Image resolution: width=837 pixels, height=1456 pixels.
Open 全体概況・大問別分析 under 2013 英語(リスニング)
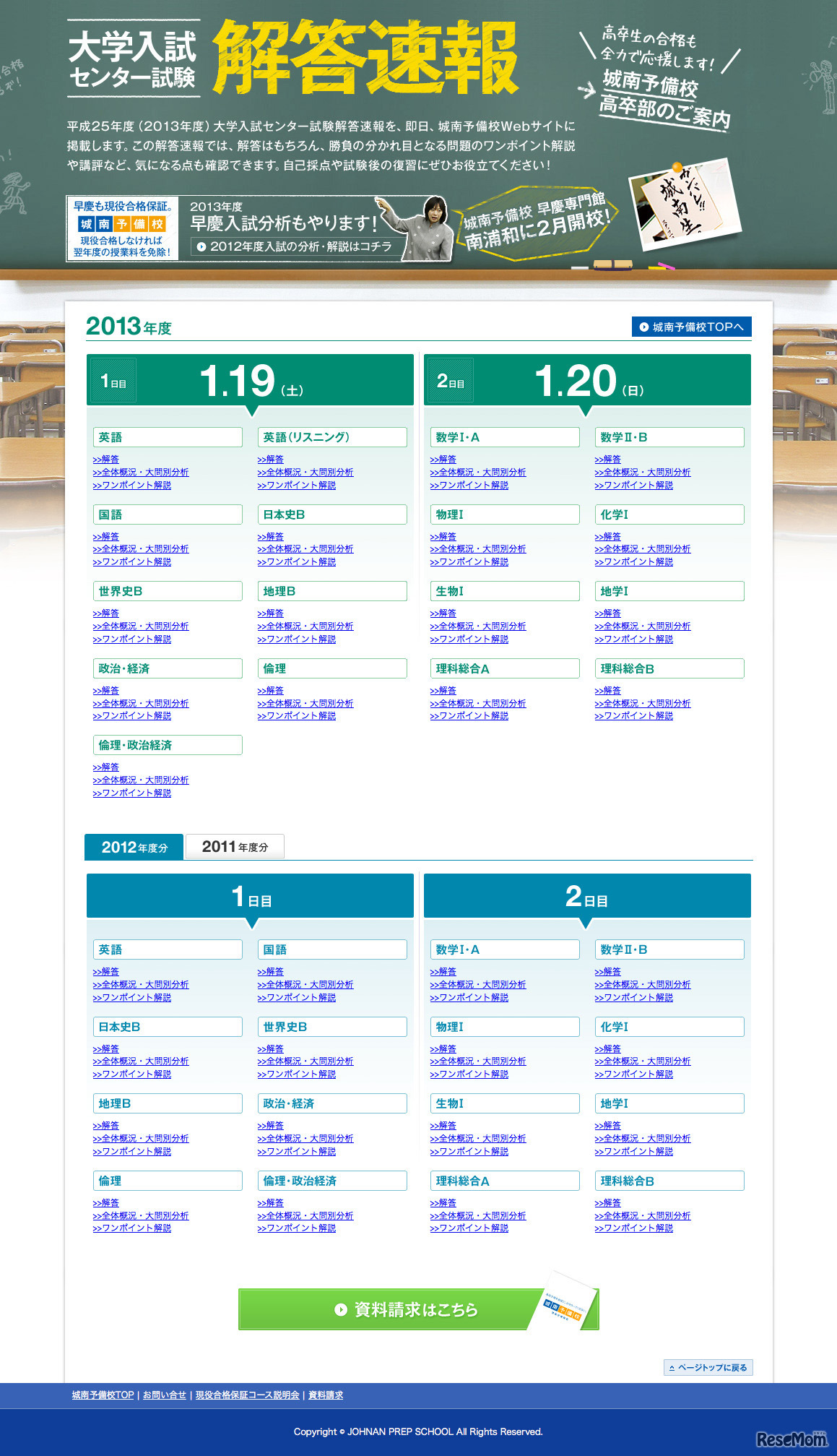[305, 472]
